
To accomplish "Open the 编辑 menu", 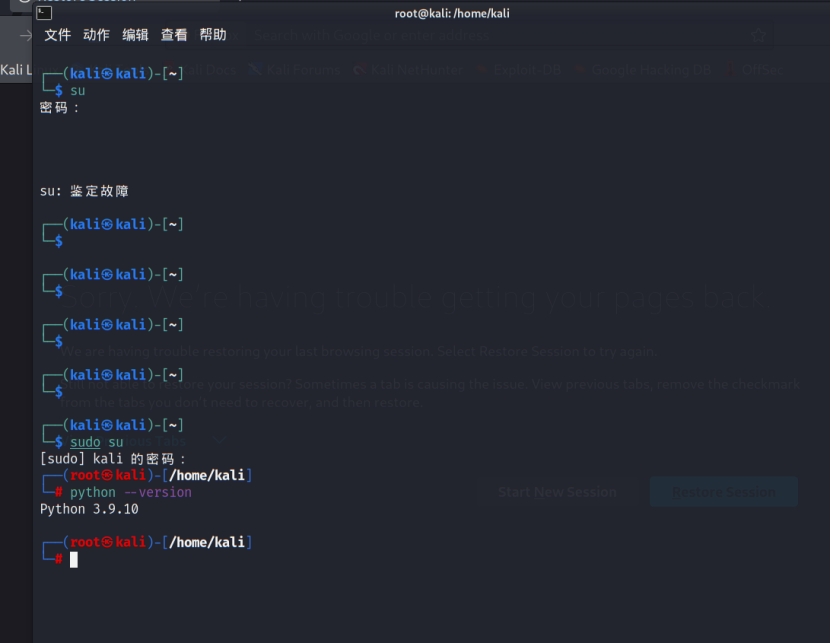I will (135, 35).
